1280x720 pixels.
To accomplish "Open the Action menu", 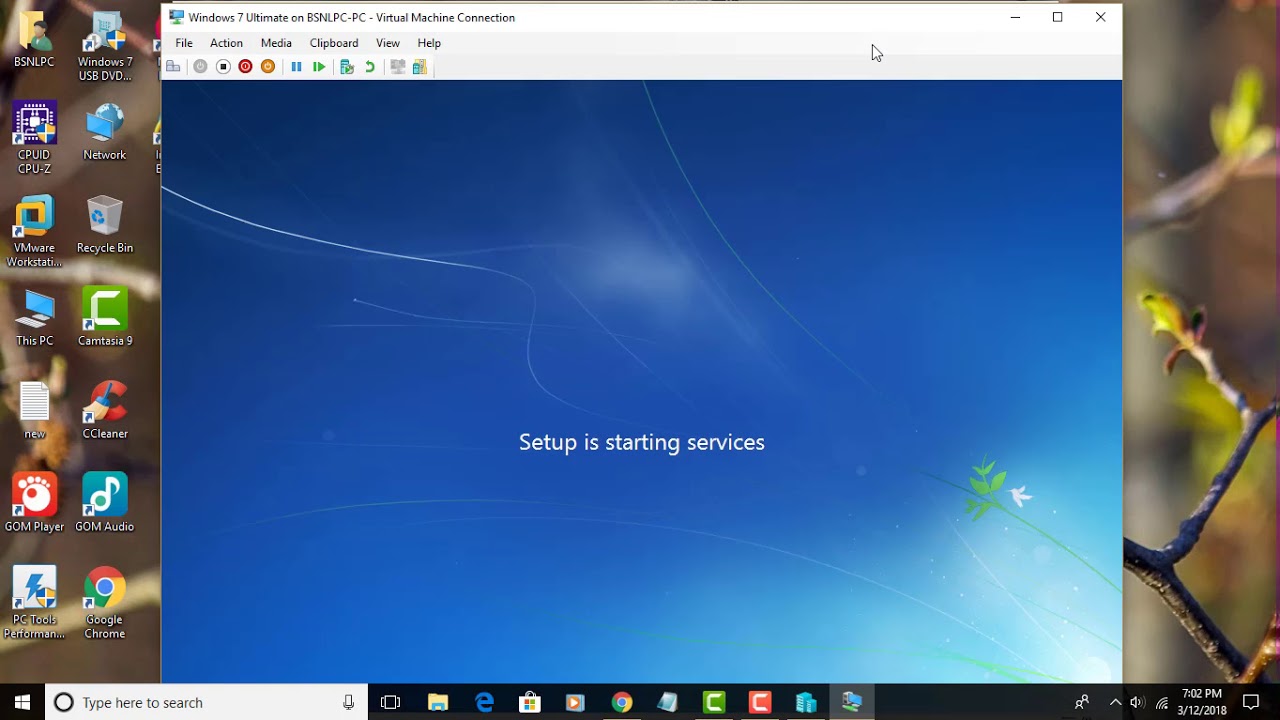I will (226, 43).
